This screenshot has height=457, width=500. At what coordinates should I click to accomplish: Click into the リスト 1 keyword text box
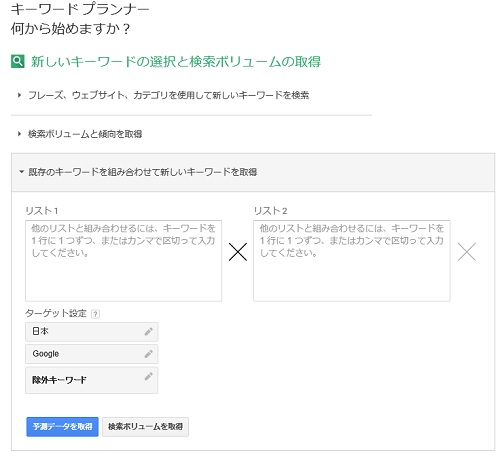(123, 261)
